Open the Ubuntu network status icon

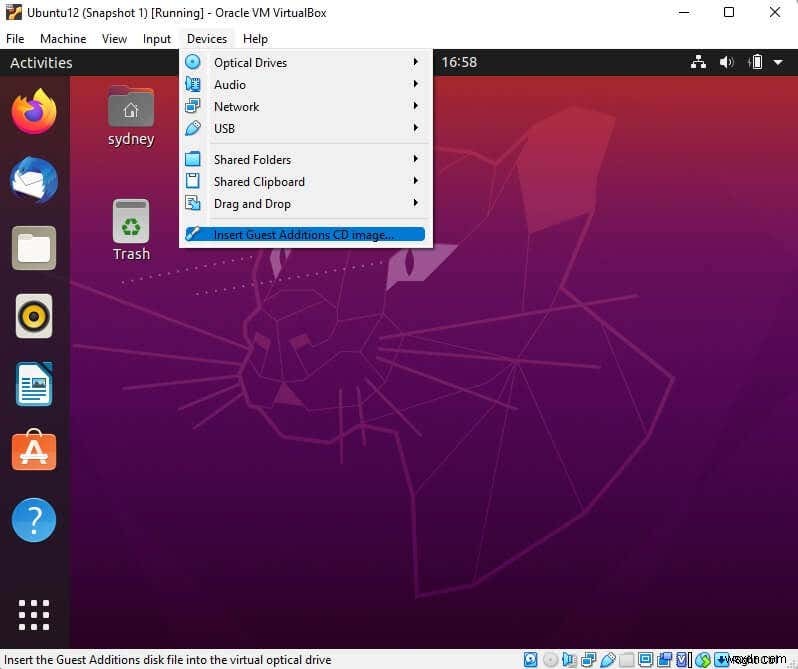pos(698,62)
